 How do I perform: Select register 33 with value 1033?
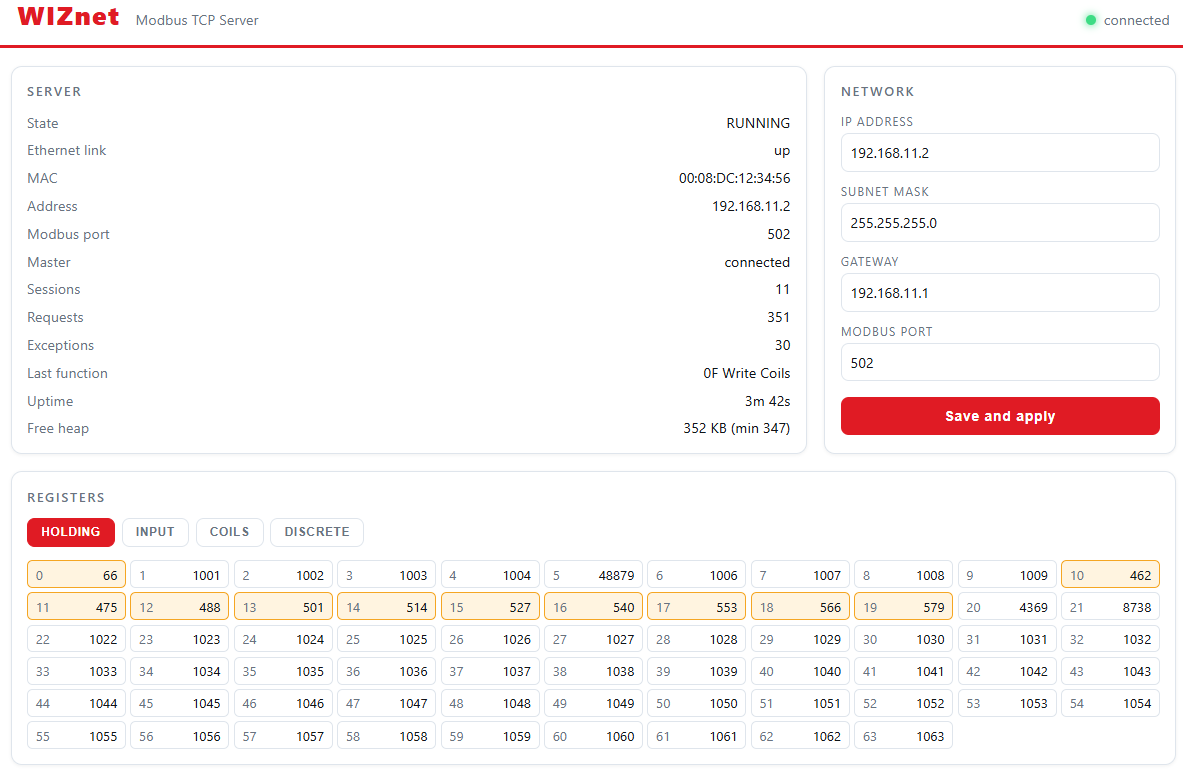tap(76, 672)
